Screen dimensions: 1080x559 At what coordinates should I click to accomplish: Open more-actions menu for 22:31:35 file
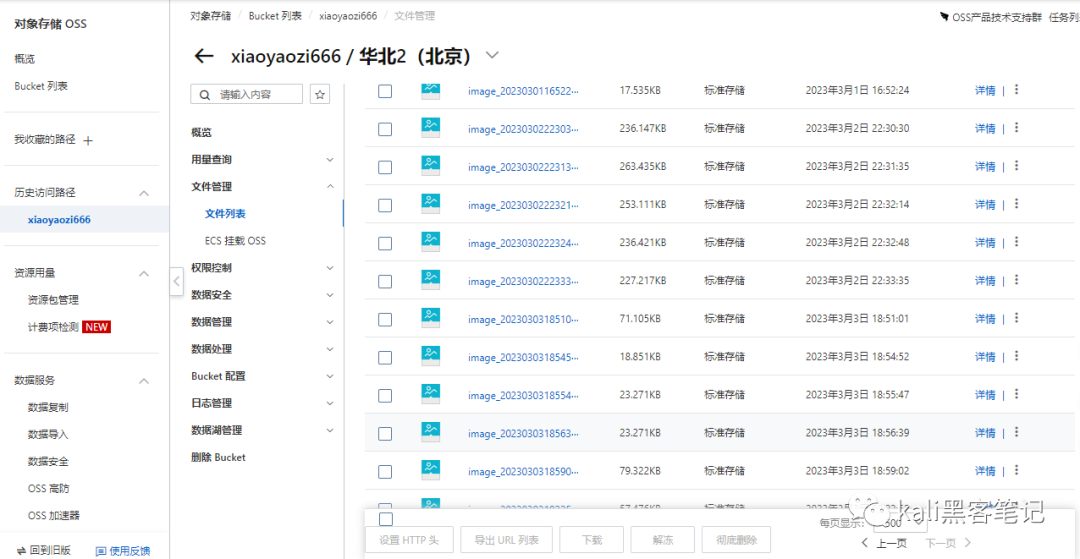pyautogui.click(x=1017, y=166)
